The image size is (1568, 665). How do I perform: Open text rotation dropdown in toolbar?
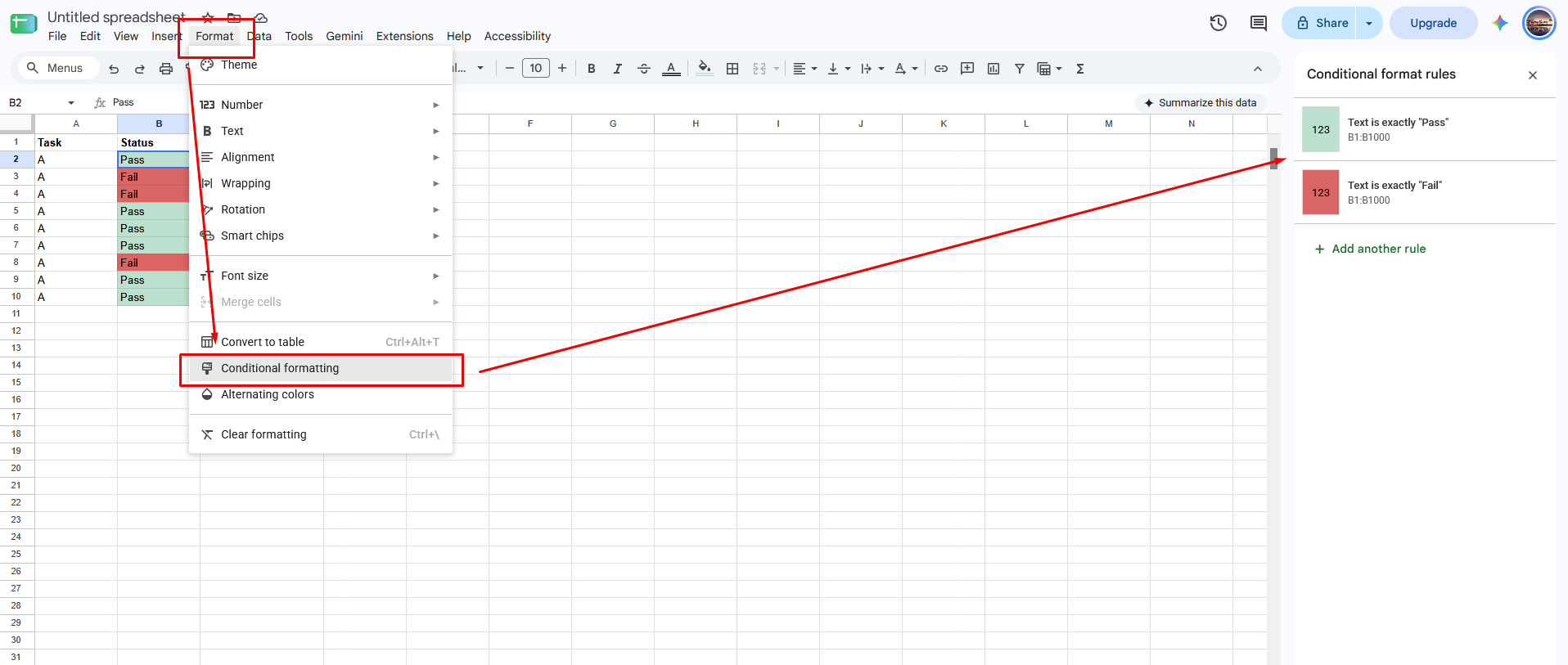(x=906, y=69)
